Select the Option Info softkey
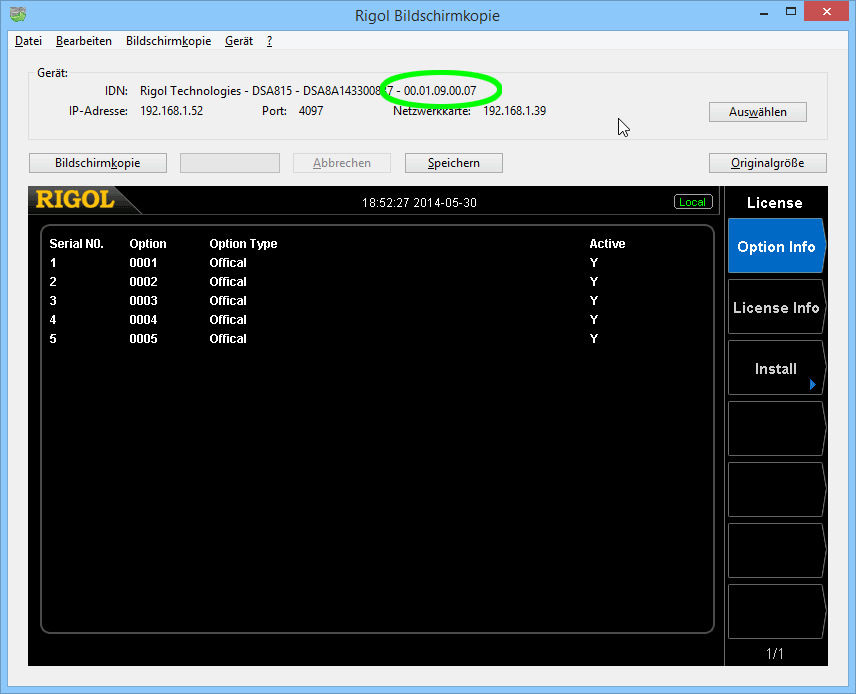Screen dimensions: 856x694 (776, 246)
